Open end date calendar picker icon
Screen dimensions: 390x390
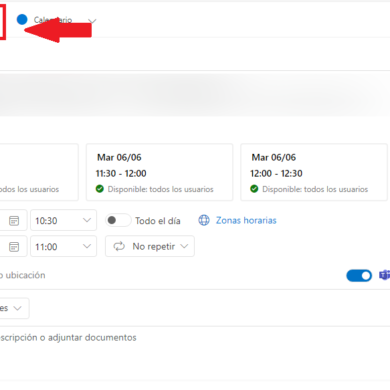pyautogui.click(x=14, y=247)
